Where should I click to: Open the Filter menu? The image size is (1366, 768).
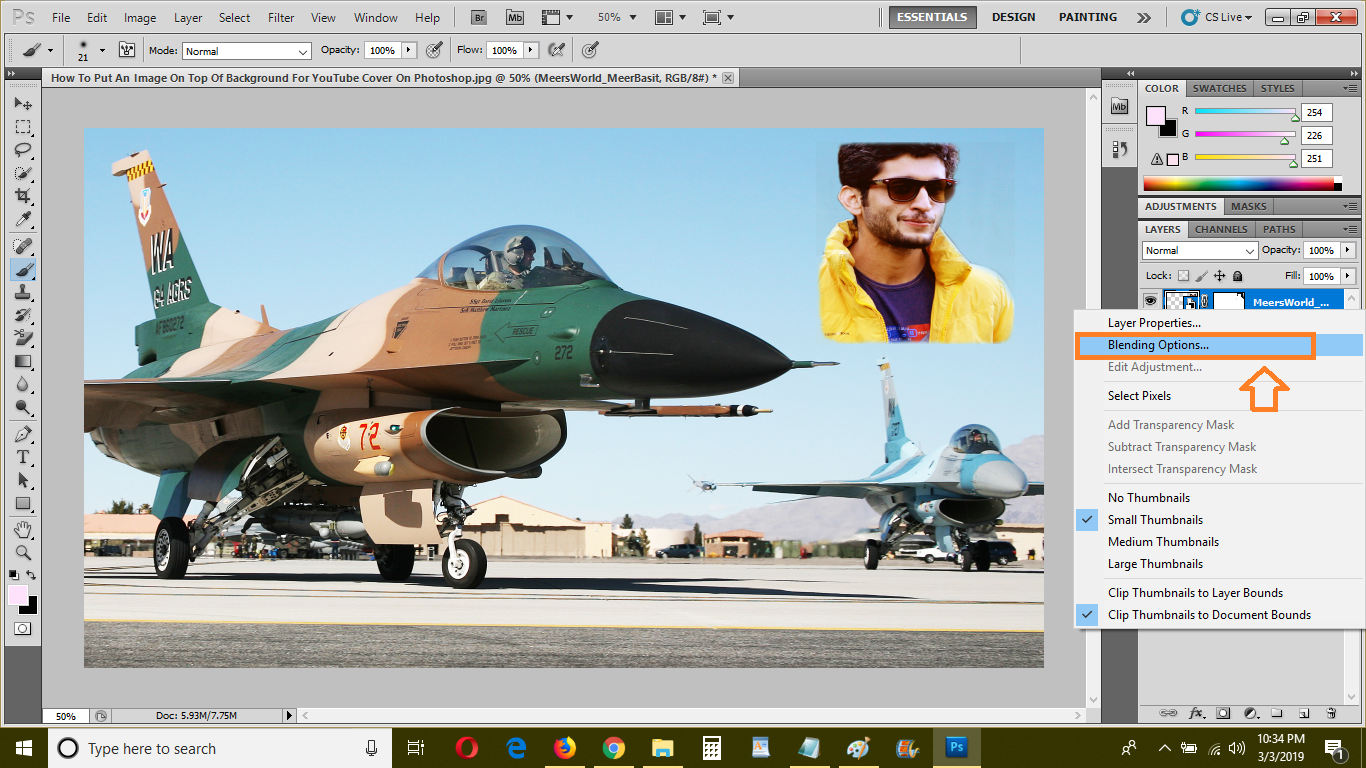click(282, 18)
